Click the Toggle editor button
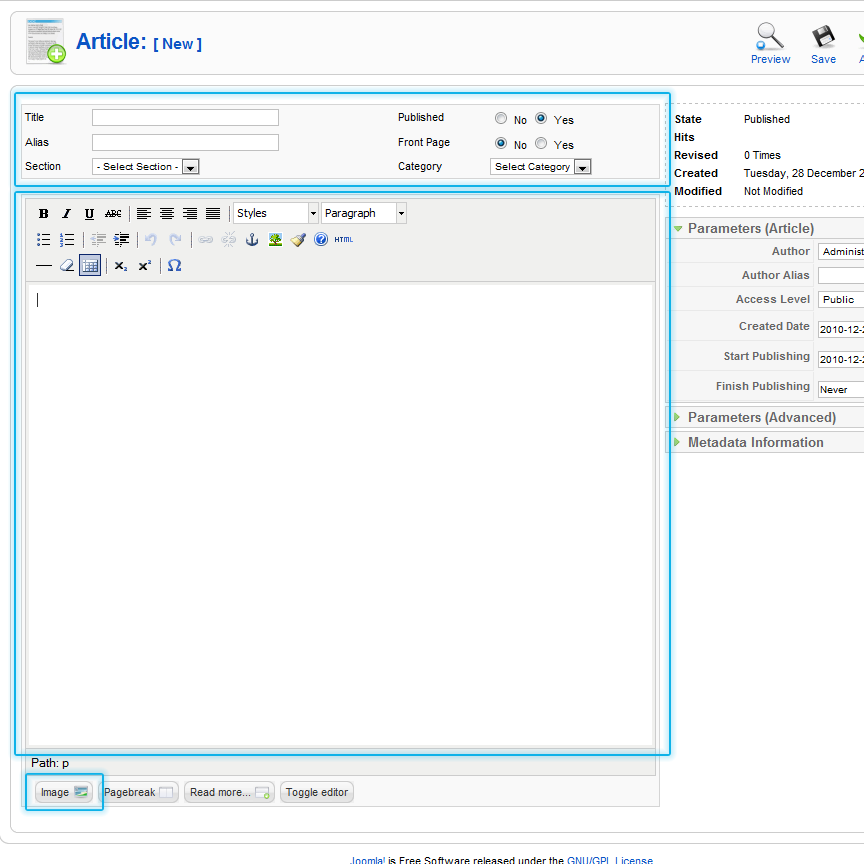 point(317,792)
